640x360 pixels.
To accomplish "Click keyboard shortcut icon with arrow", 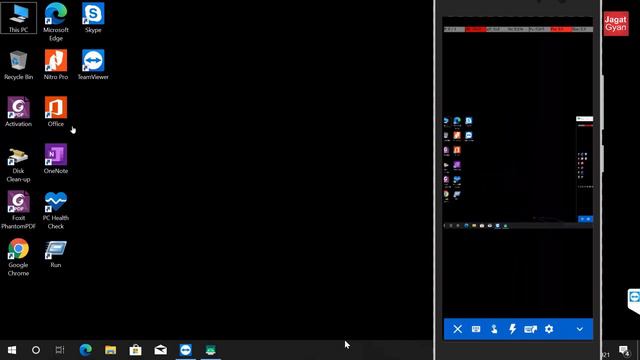I will click(530, 329).
